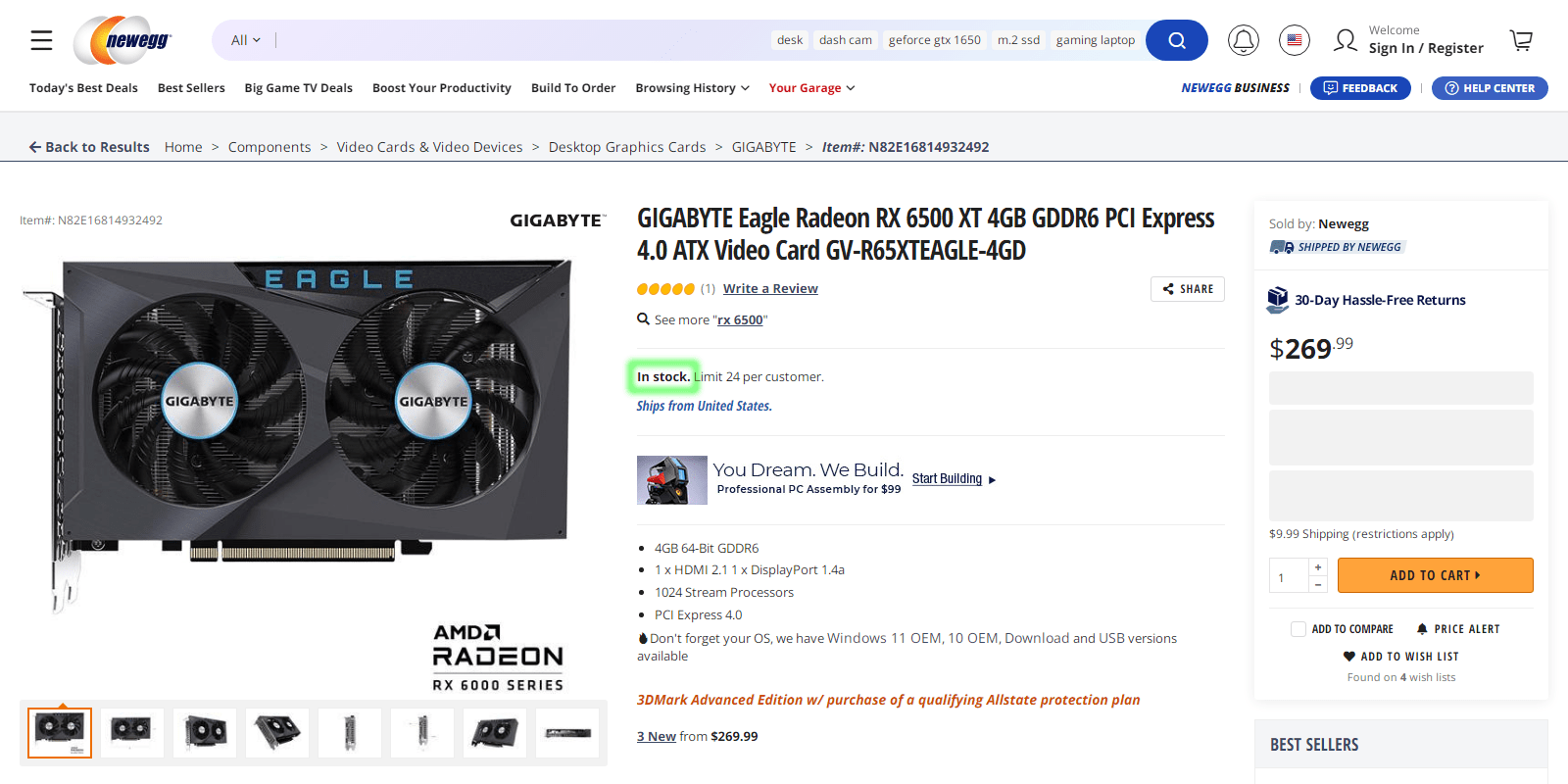Open the shopping cart icon

click(x=1521, y=40)
